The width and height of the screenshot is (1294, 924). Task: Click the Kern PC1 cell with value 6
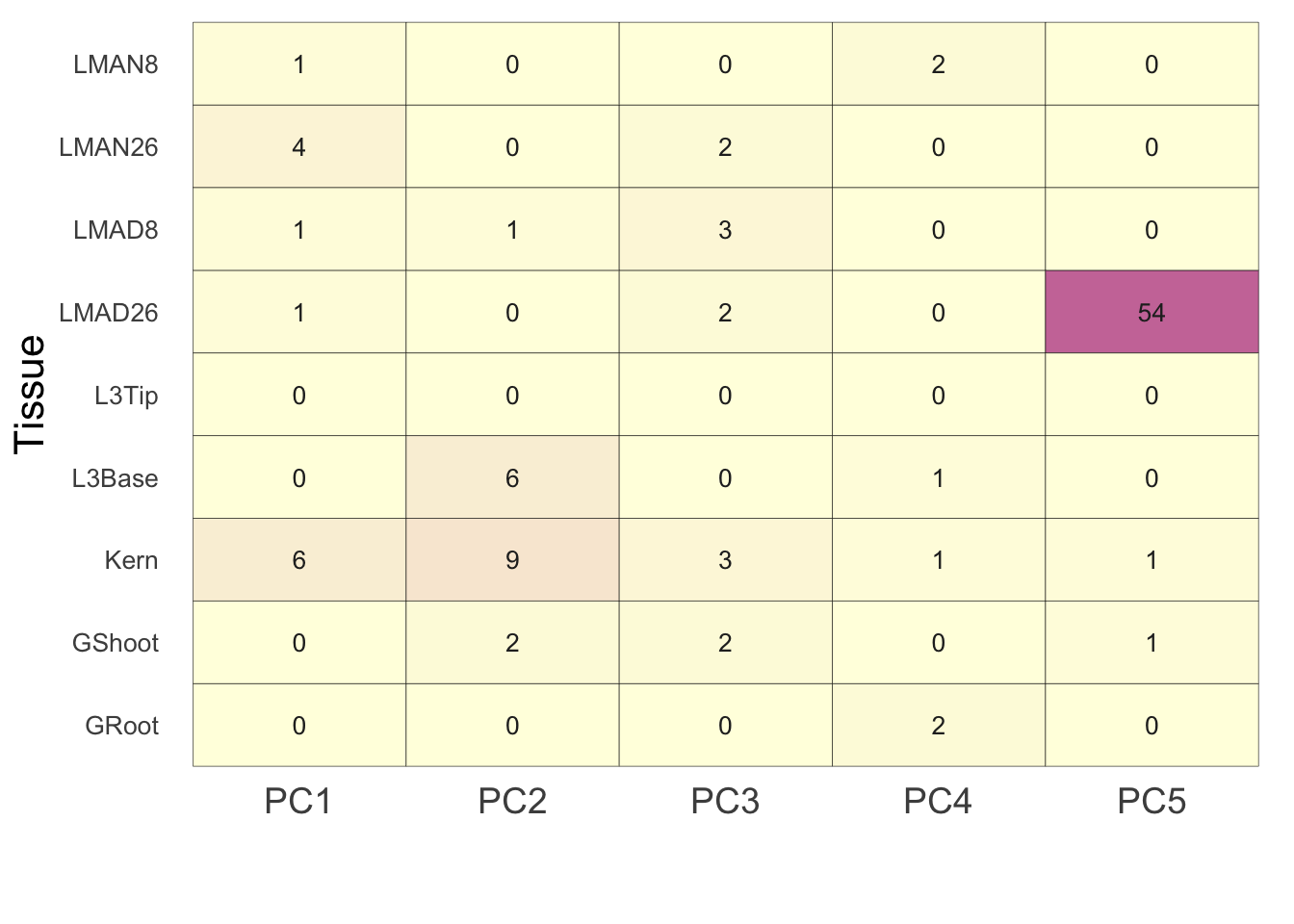coord(299,560)
